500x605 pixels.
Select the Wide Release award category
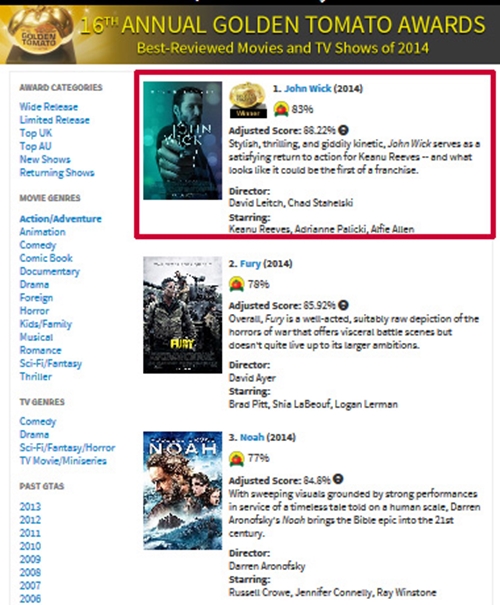tap(49, 106)
